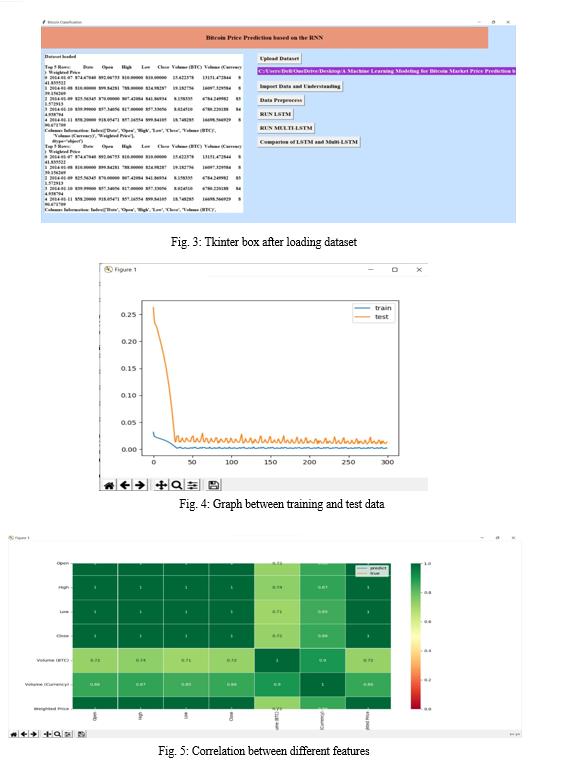
Task: Click the High row label on heatmap
Action: [x=64, y=587]
